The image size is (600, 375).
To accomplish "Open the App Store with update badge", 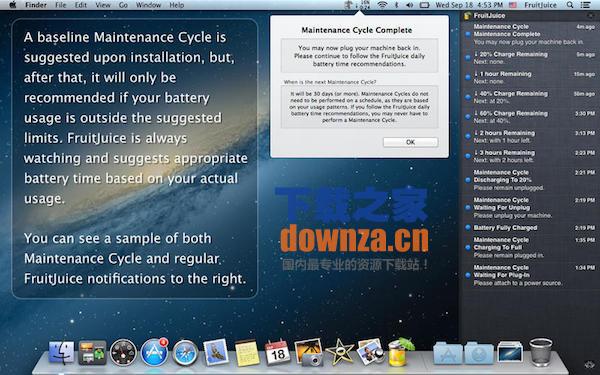I will click(154, 352).
